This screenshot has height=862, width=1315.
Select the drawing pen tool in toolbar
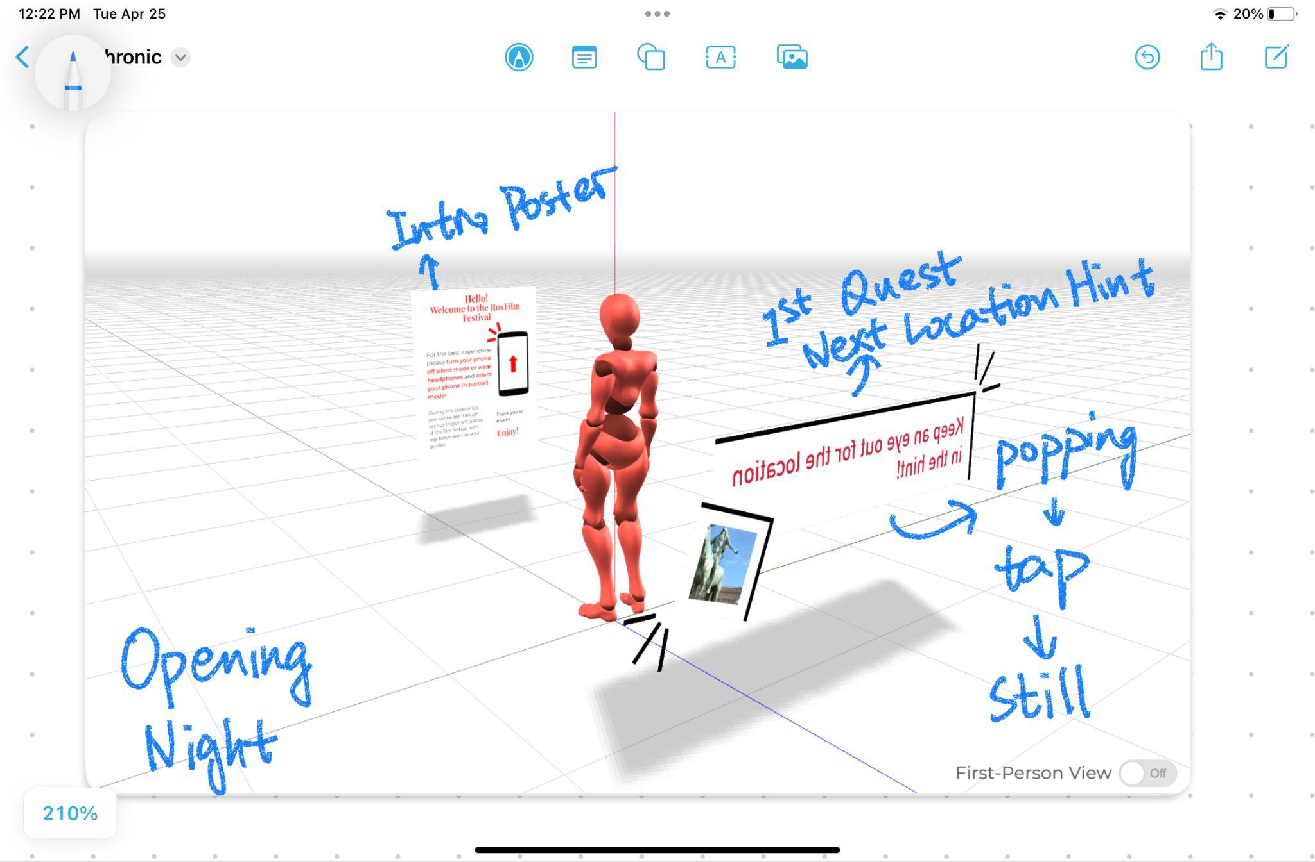[x=519, y=57]
